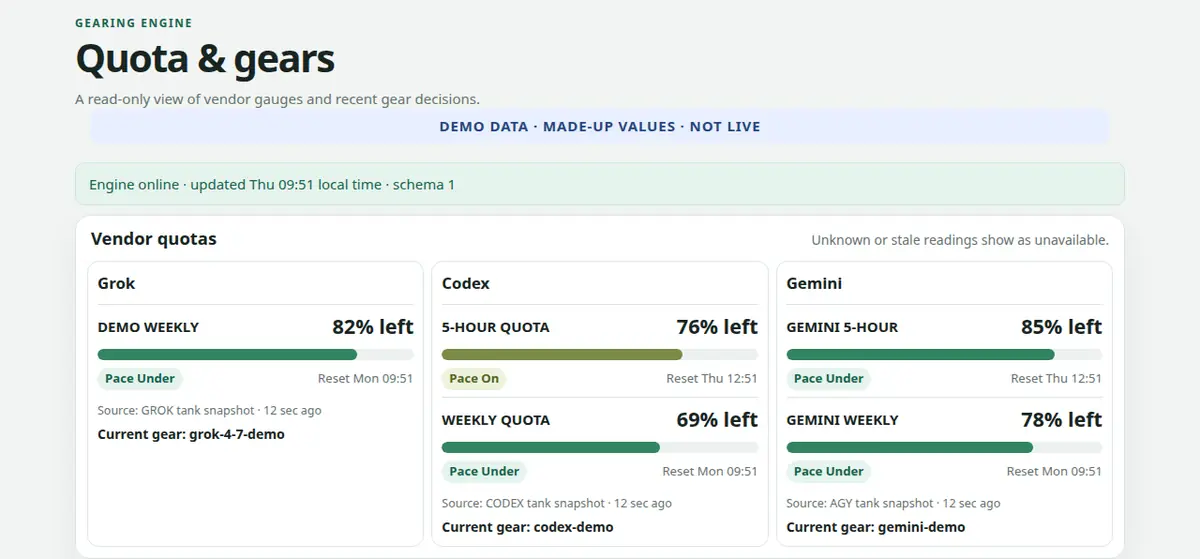The width and height of the screenshot is (1200, 559).
Task: Click the DEMO WEEKLY label
Action: point(148,327)
